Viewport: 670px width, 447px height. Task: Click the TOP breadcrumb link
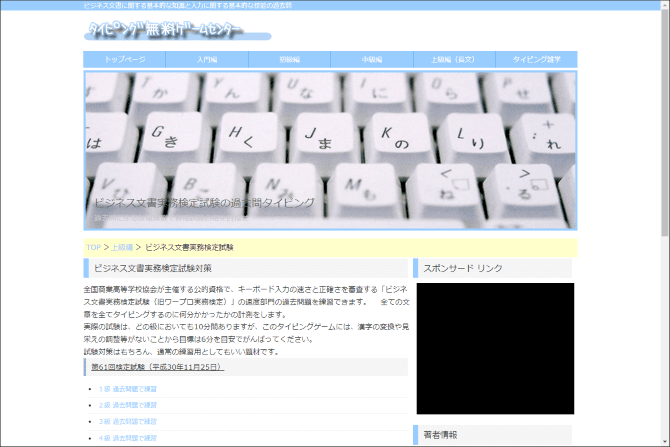(x=93, y=246)
